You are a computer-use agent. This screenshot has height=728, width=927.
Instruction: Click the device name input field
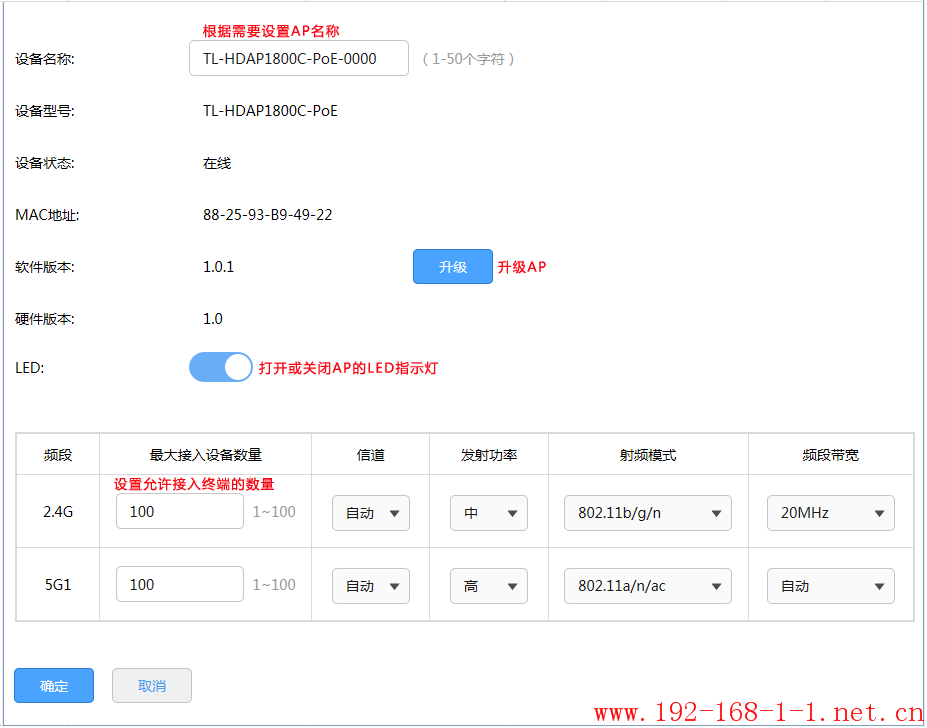[299, 59]
